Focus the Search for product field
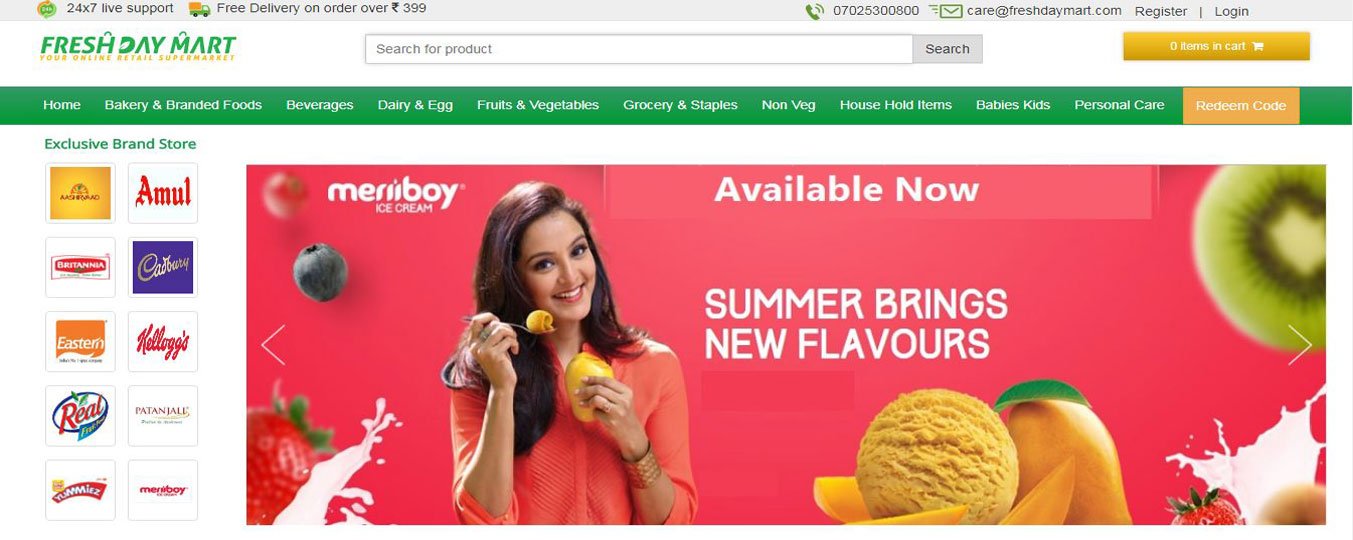 click(639, 49)
